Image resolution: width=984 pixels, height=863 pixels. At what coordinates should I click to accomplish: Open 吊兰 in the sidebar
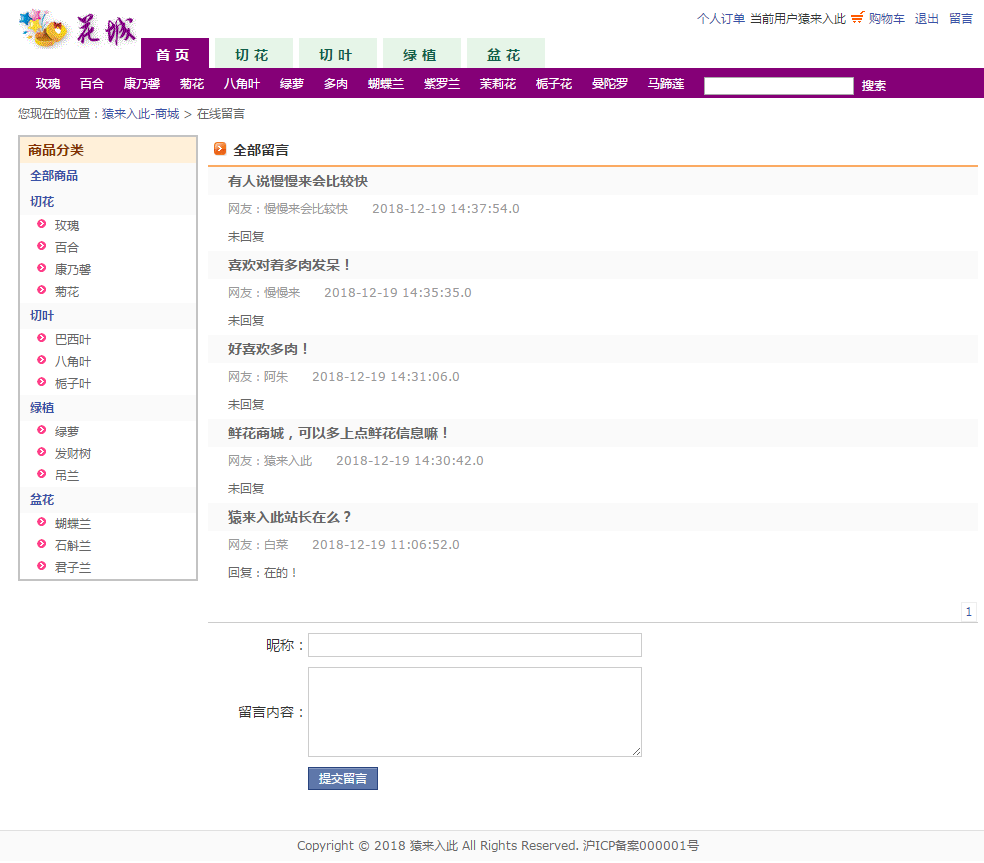67,476
